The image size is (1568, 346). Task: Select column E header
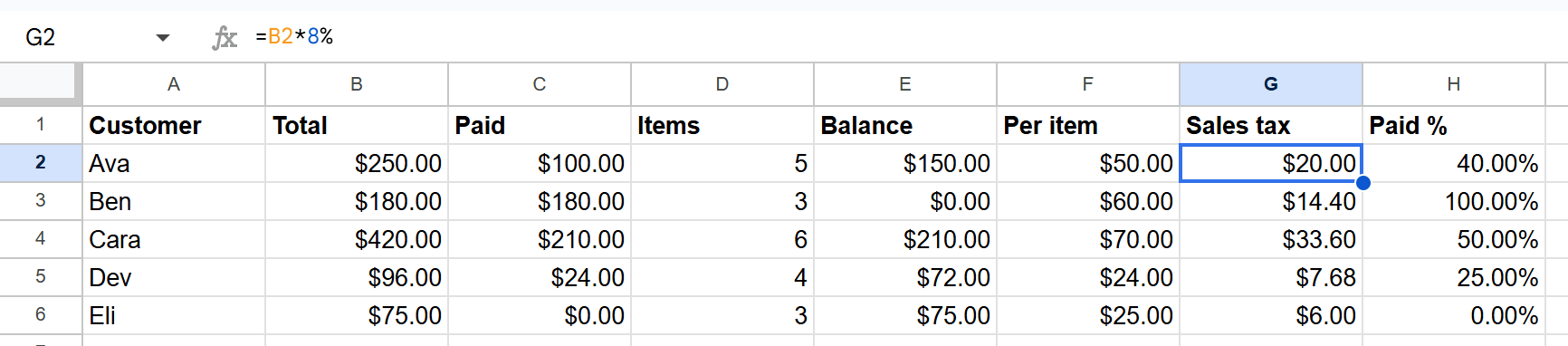click(x=905, y=84)
